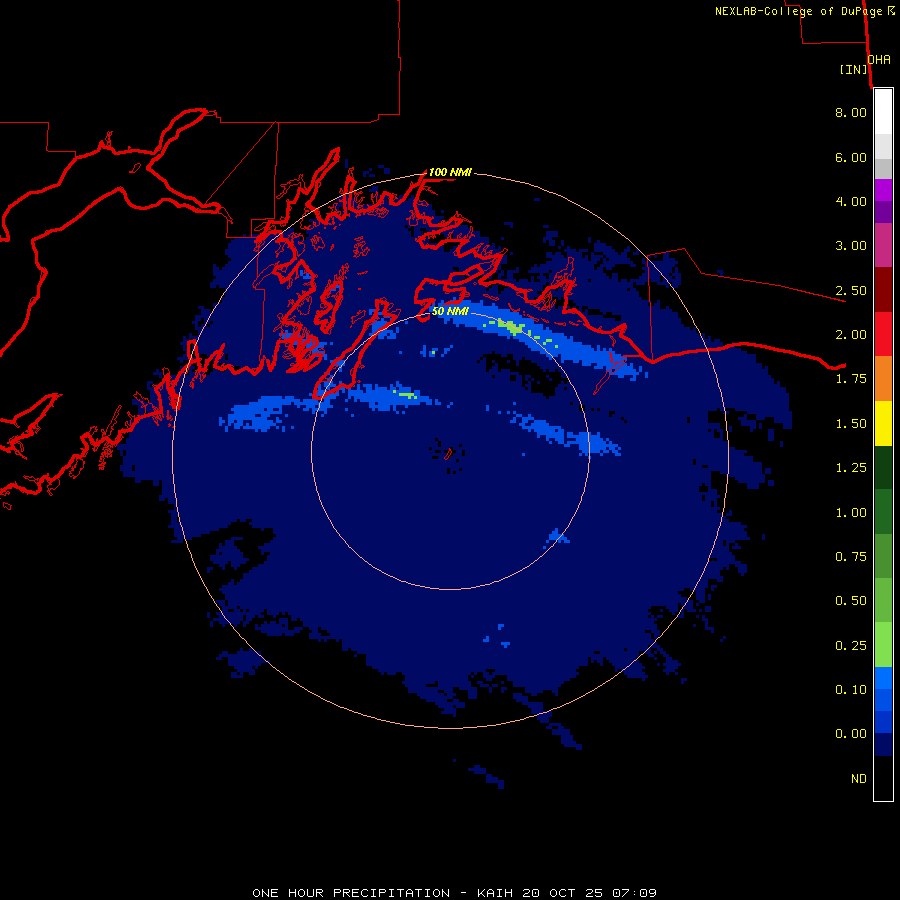Pick the white swatch at the top of the color scale
This screenshot has width=900, height=900.
click(x=883, y=112)
